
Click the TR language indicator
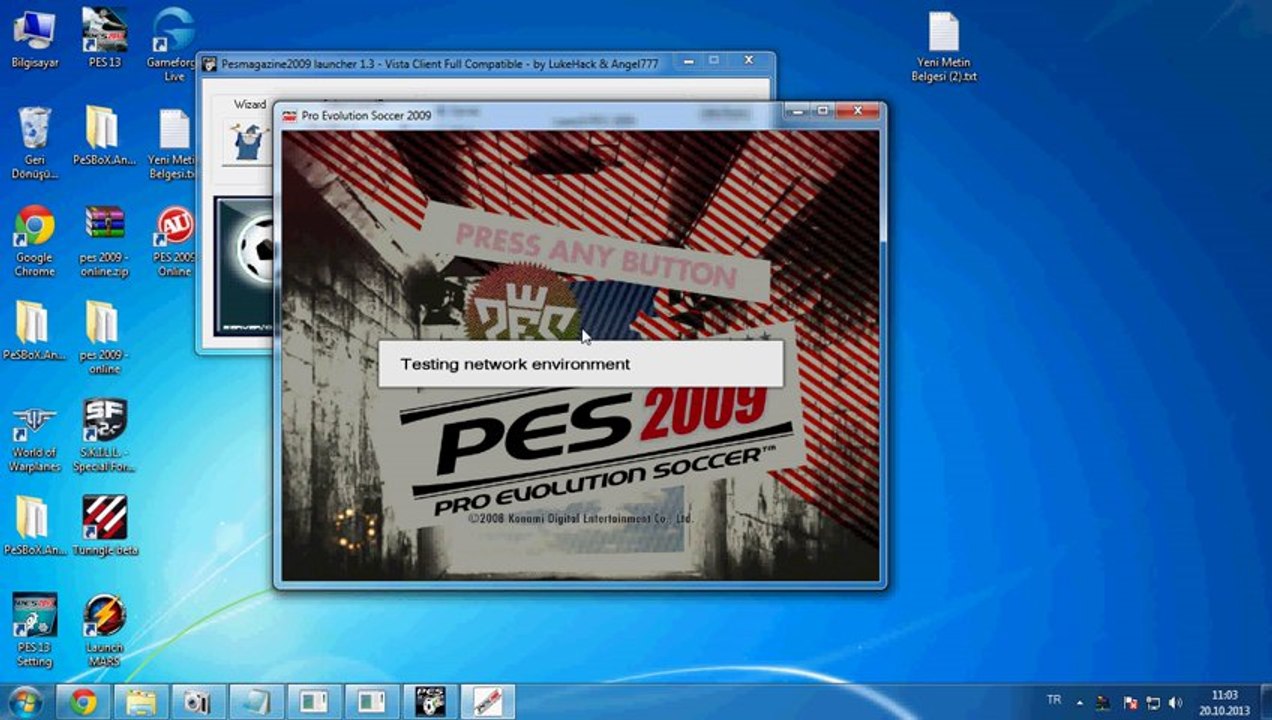[1053, 700]
